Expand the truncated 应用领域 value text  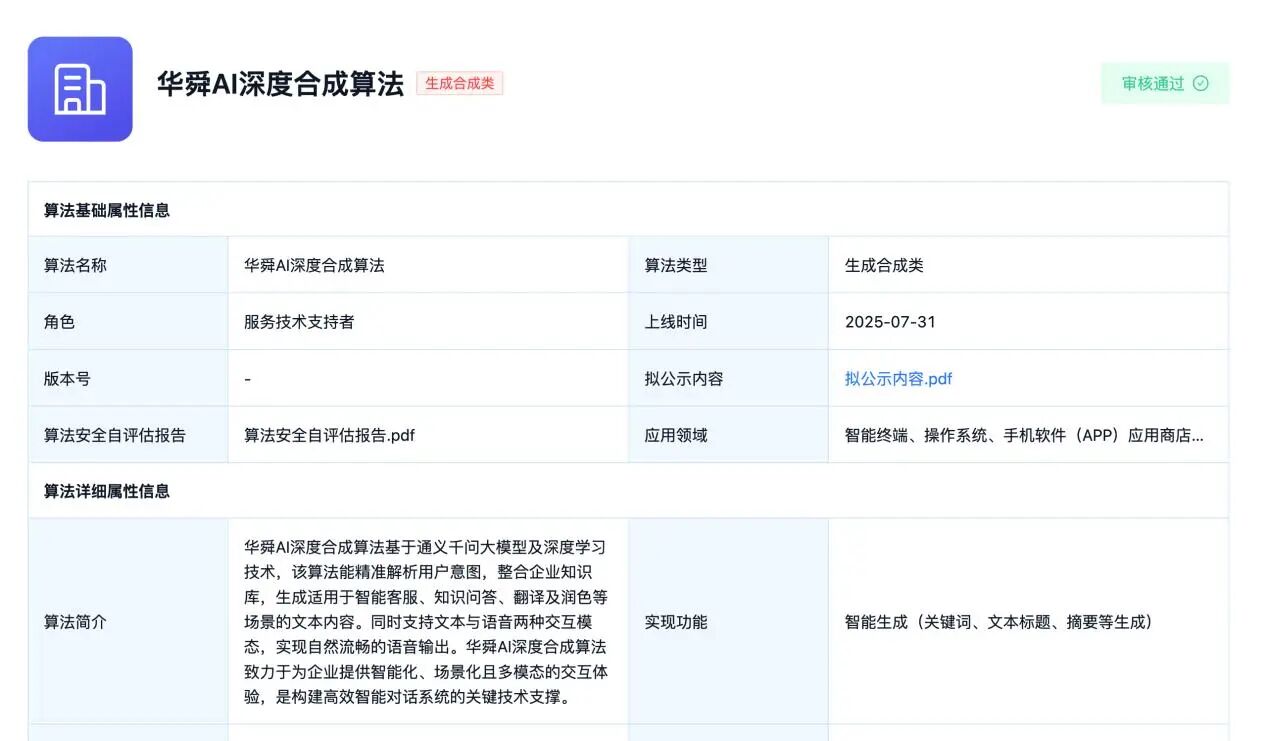click(x=1024, y=435)
